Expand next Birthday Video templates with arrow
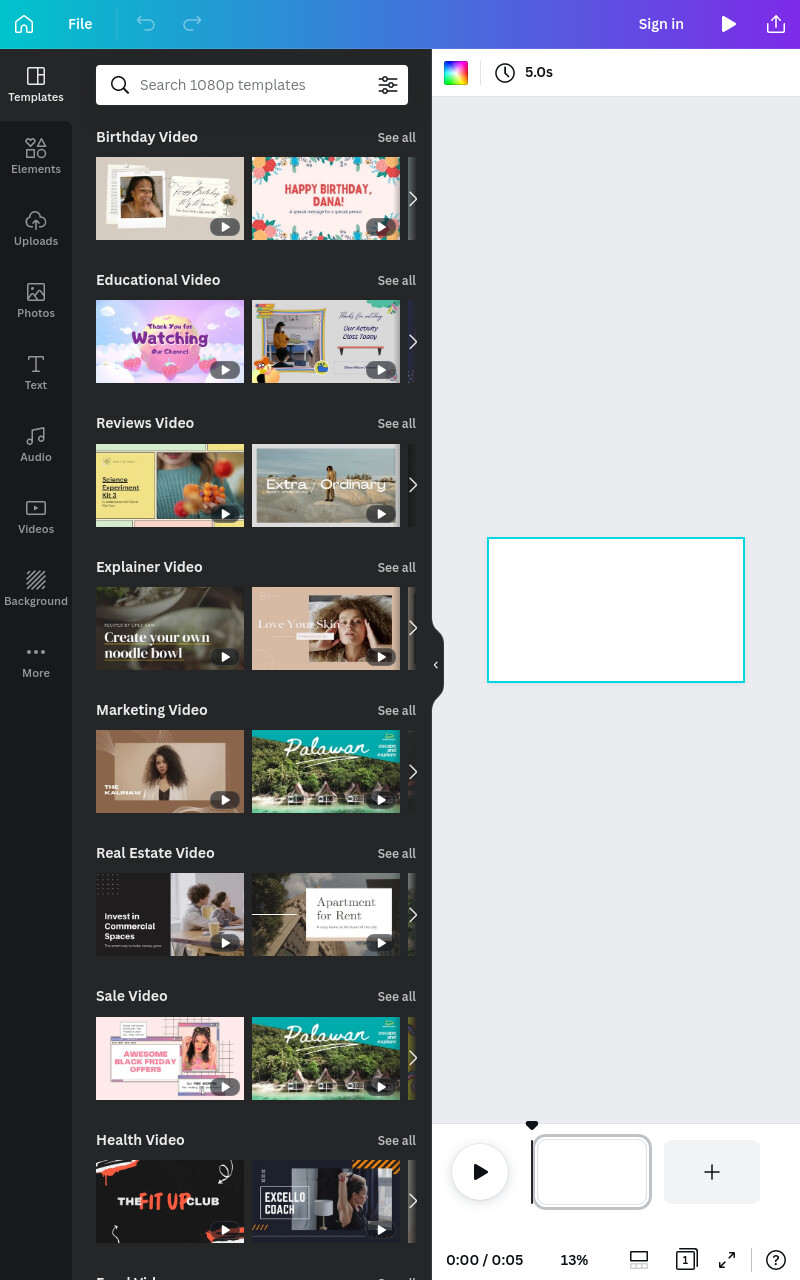The height and width of the screenshot is (1280, 800). (x=412, y=198)
